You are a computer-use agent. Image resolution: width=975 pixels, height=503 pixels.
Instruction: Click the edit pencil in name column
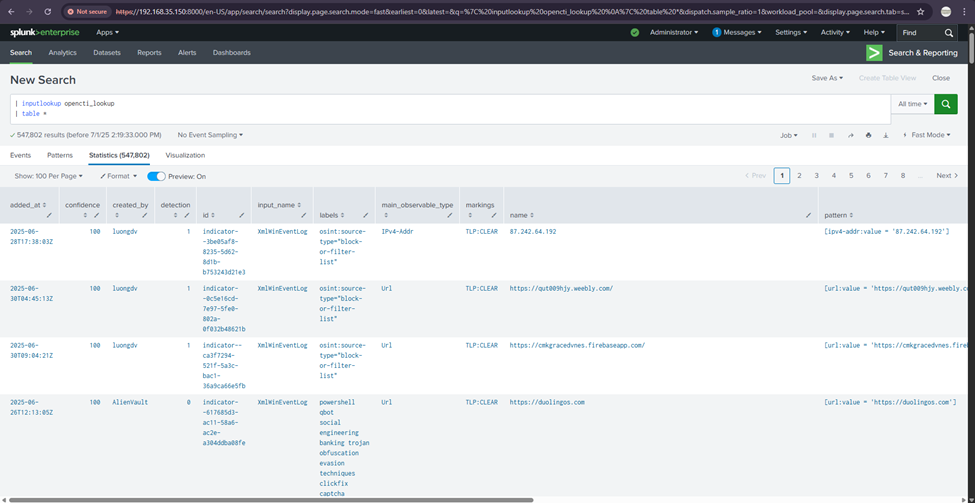coord(808,215)
